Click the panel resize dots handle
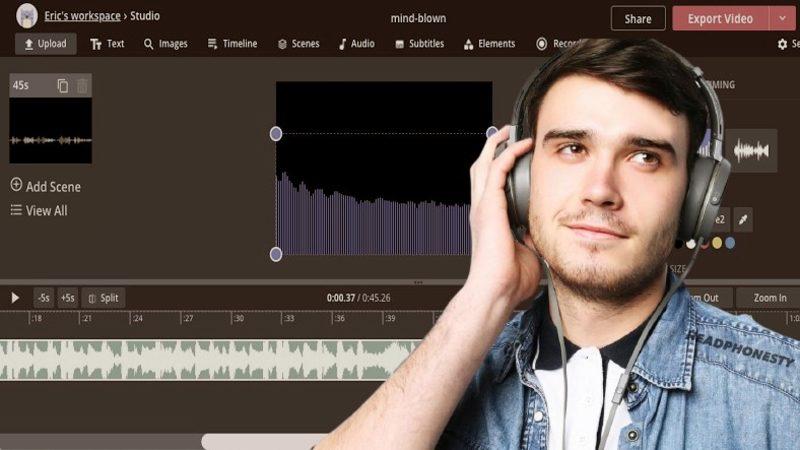The width and height of the screenshot is (800, 450). tap(418, 282)
